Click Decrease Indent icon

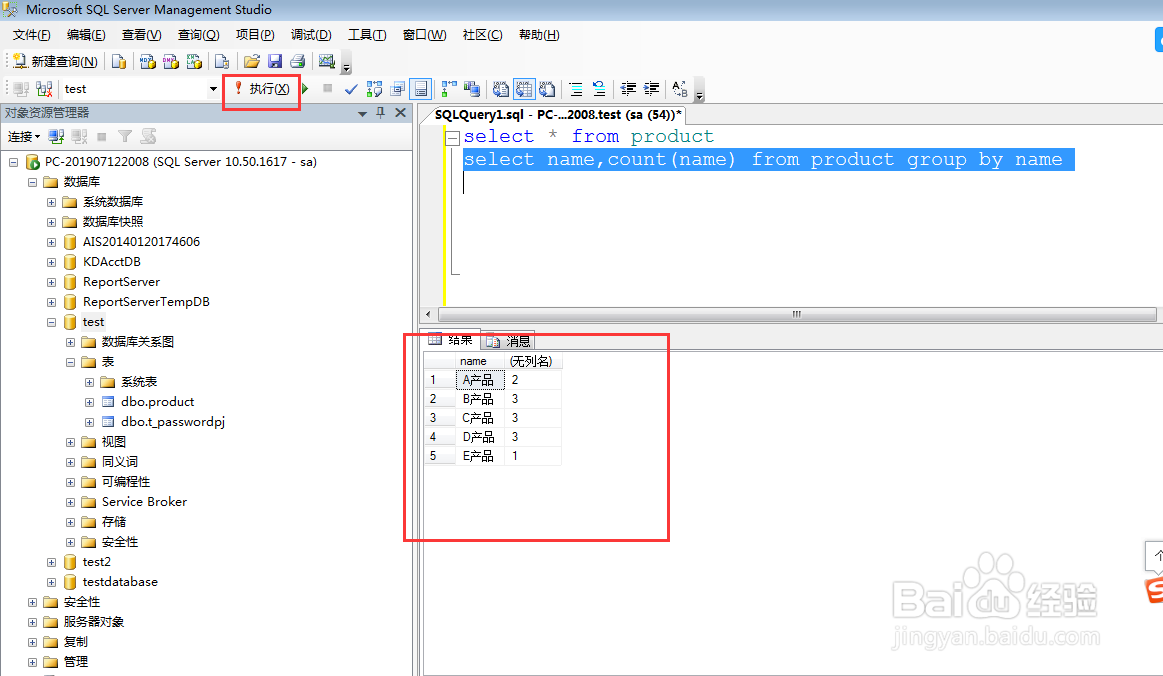pos(628,89)
